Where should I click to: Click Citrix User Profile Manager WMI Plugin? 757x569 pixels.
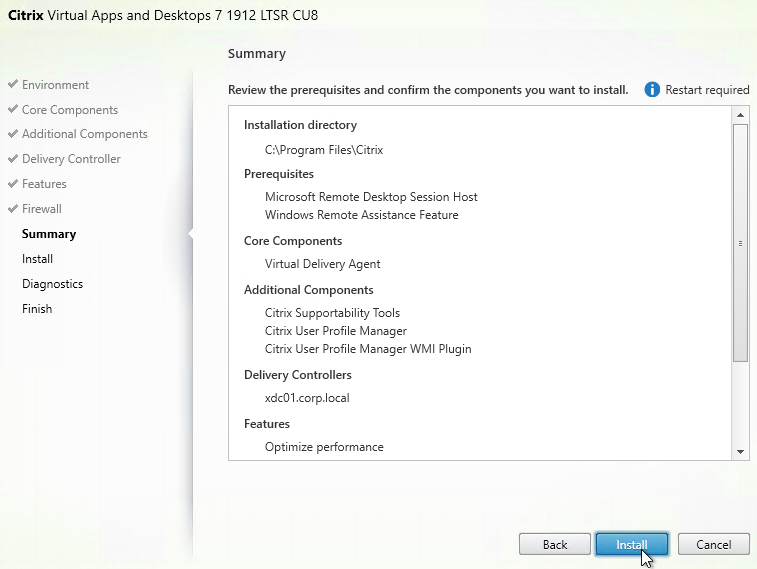click(x=368, y=349)
